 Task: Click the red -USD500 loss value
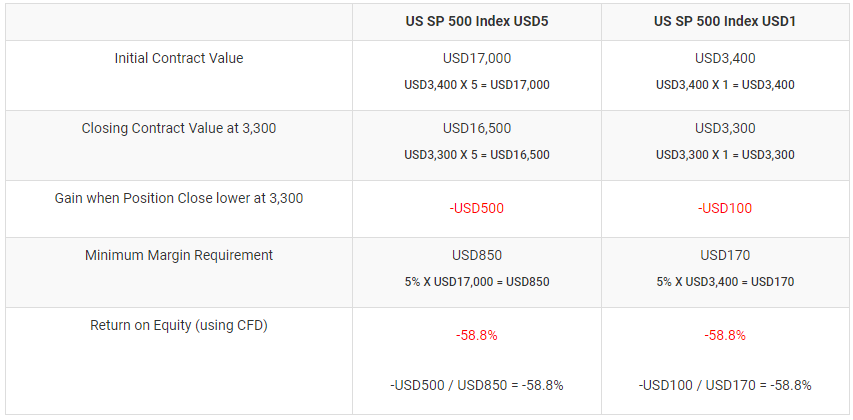tap(477, 208)
